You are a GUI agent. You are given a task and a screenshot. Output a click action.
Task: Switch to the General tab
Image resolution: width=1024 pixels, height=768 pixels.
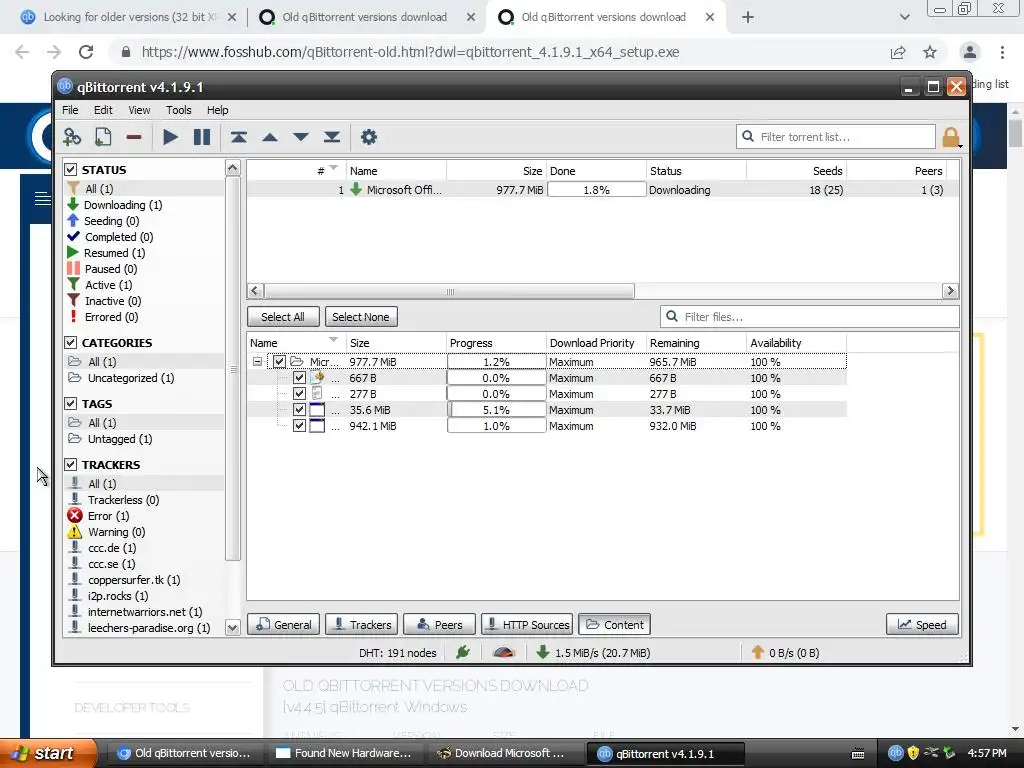(283, 625)
